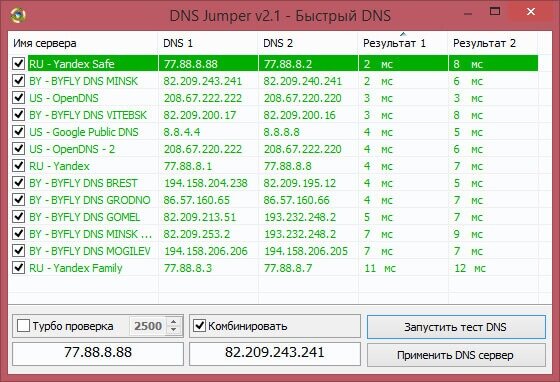Click Применить DNS сервер button
560x382 pixels.
[456, 355]
